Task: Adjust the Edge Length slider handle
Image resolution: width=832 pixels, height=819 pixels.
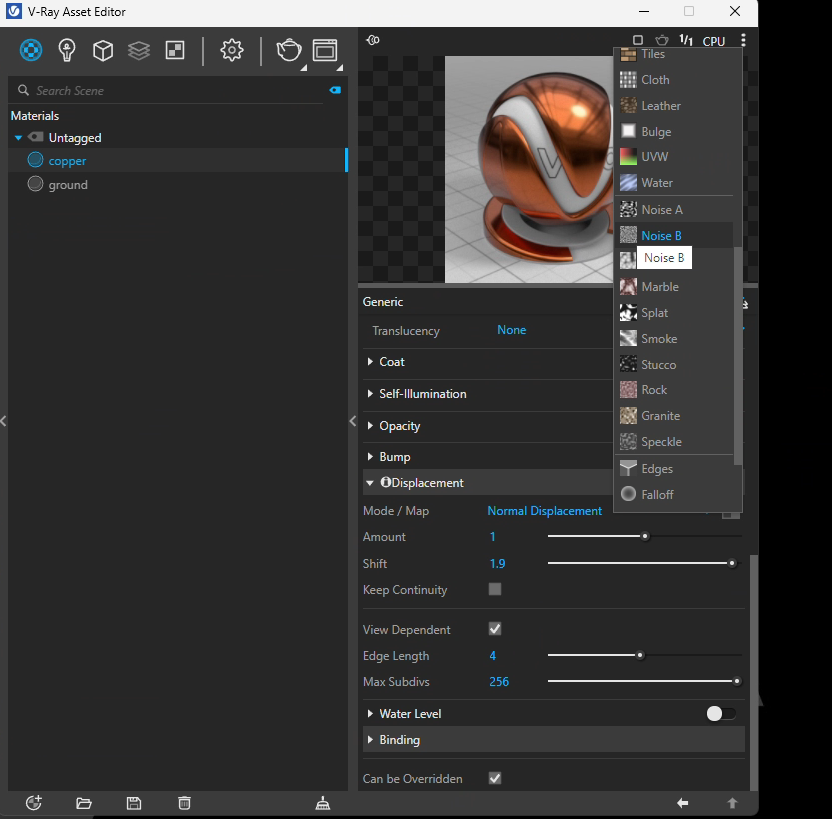Action: 640,655
